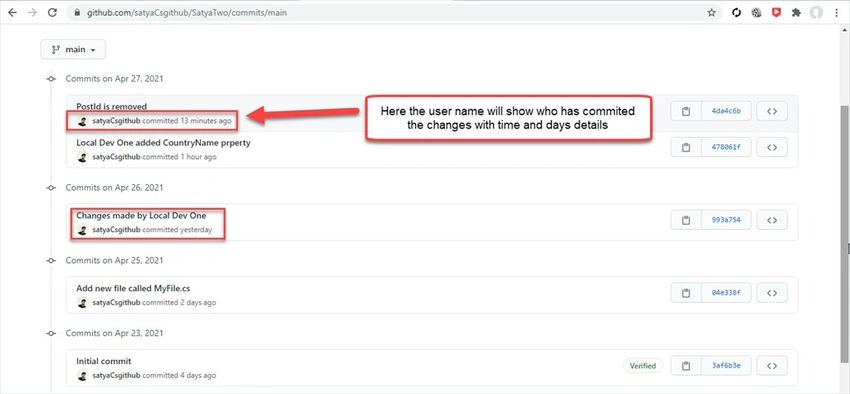Open 'Add new file called MyFile.cs' commit
The height and width of the screenshot is (394, 850).
pyautogui.click(x=133, y=288)
